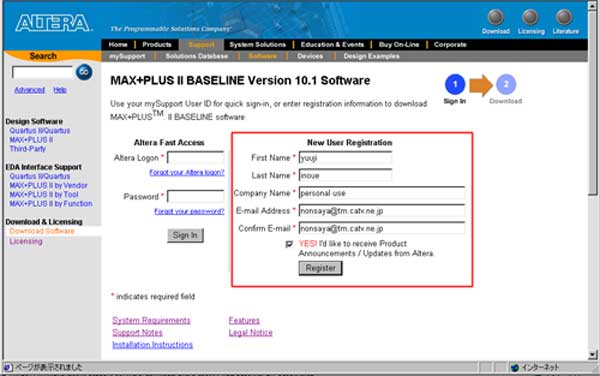The width and height of the screenshot is (600, 376).
Task: Open the search Help link
Action: click(x=60, y=90)
